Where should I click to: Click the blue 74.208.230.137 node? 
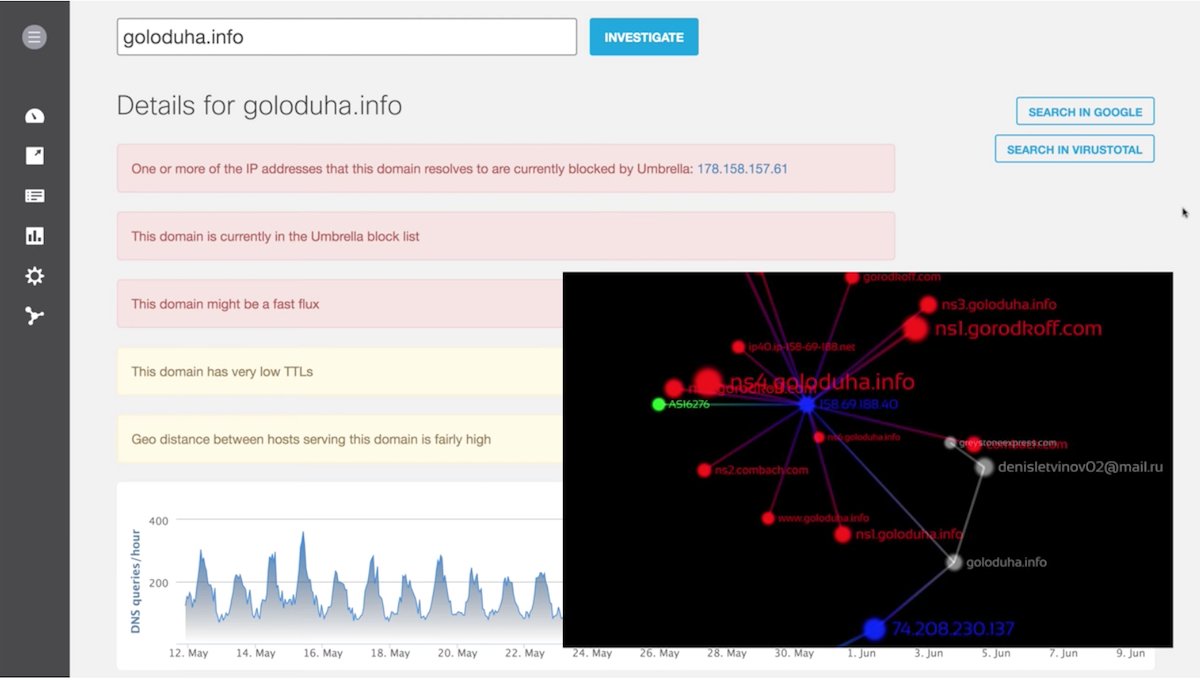point(874,629)
